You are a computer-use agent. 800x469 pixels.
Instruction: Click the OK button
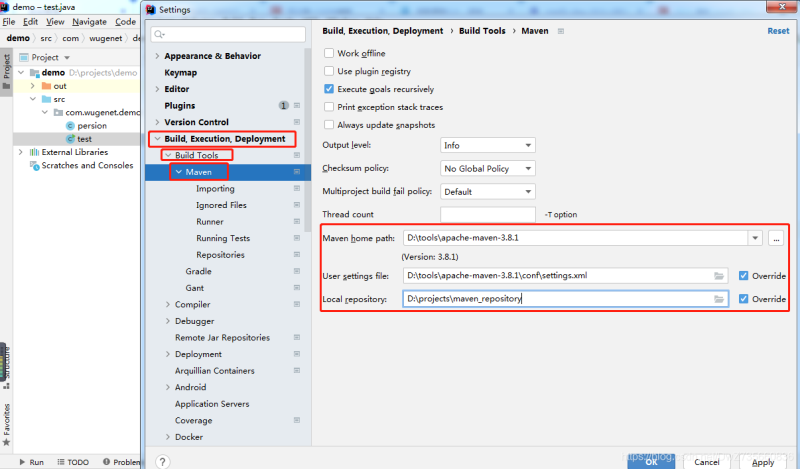[x=651, y=461]
